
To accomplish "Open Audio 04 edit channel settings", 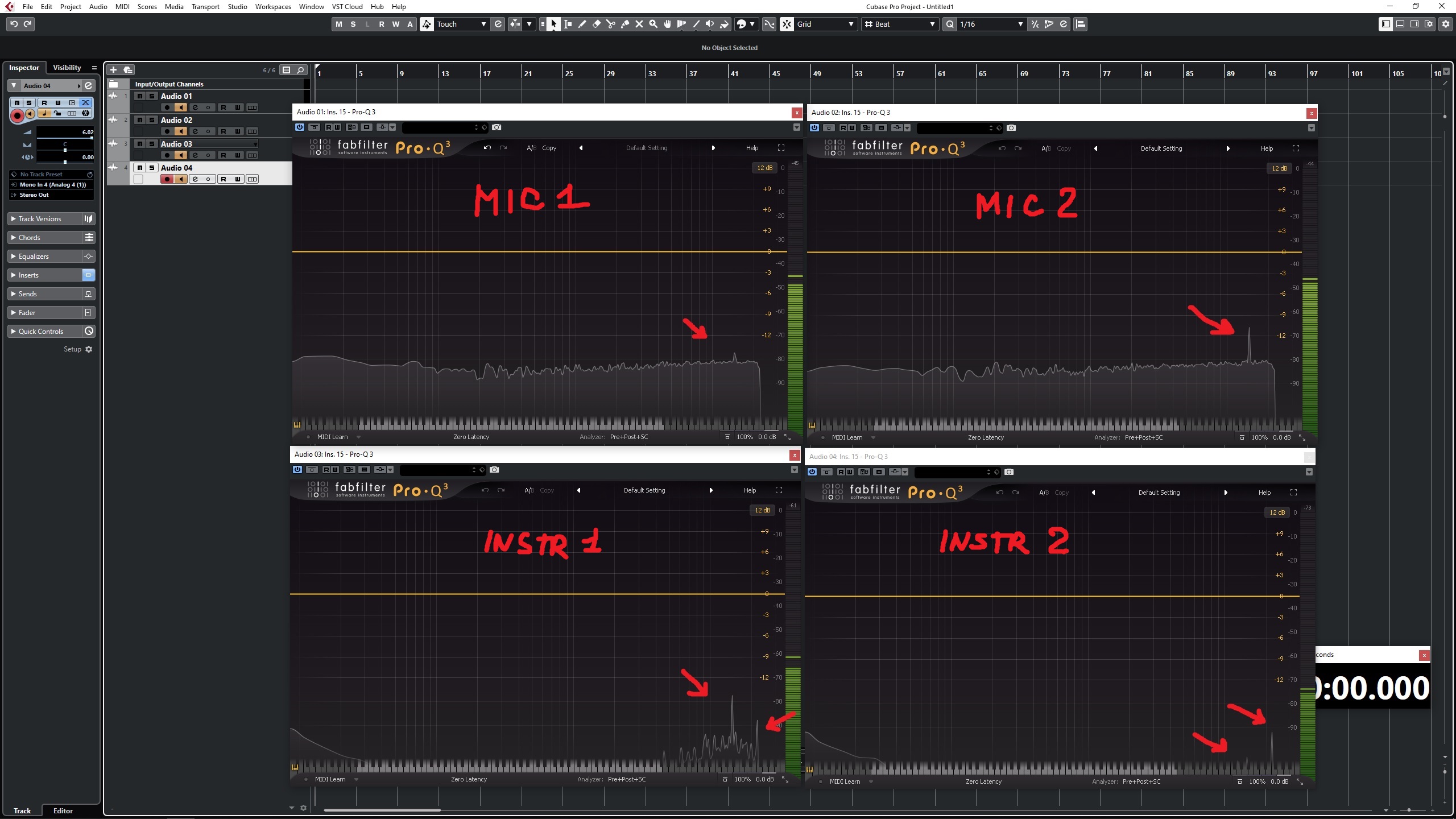I will click(89, 86).
